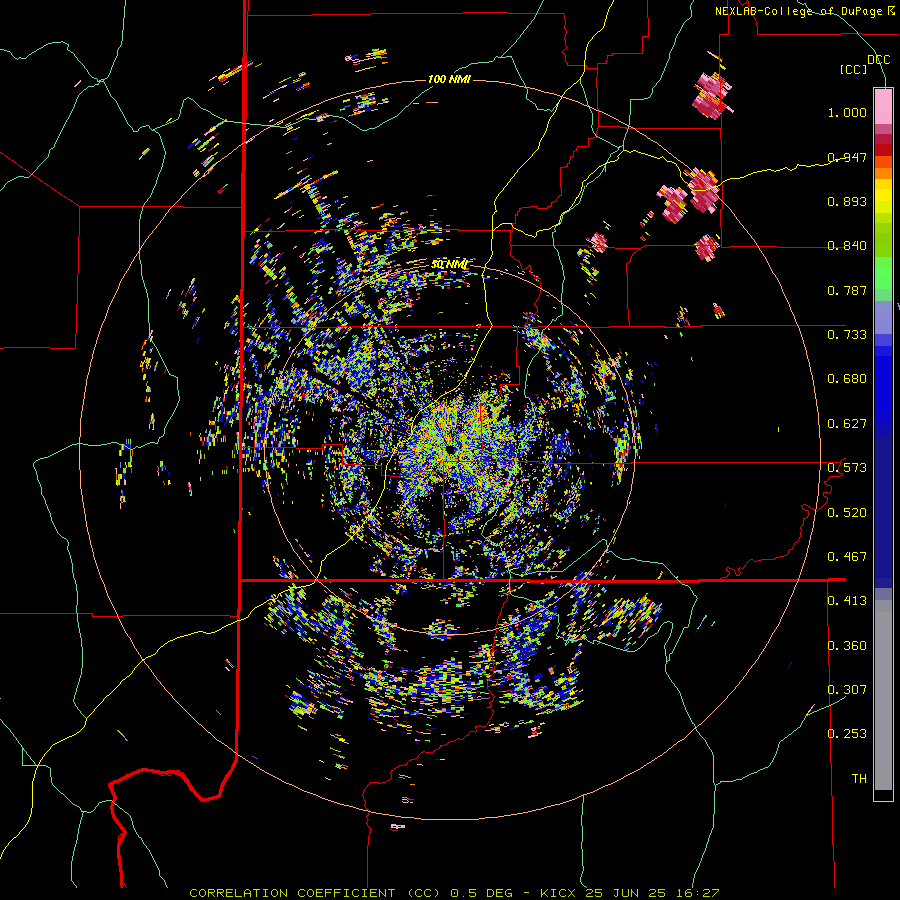The width and height of the screenshot is (900, 900).
Task: Click the 1.000 color scale value
Action: tap(847, 112)
